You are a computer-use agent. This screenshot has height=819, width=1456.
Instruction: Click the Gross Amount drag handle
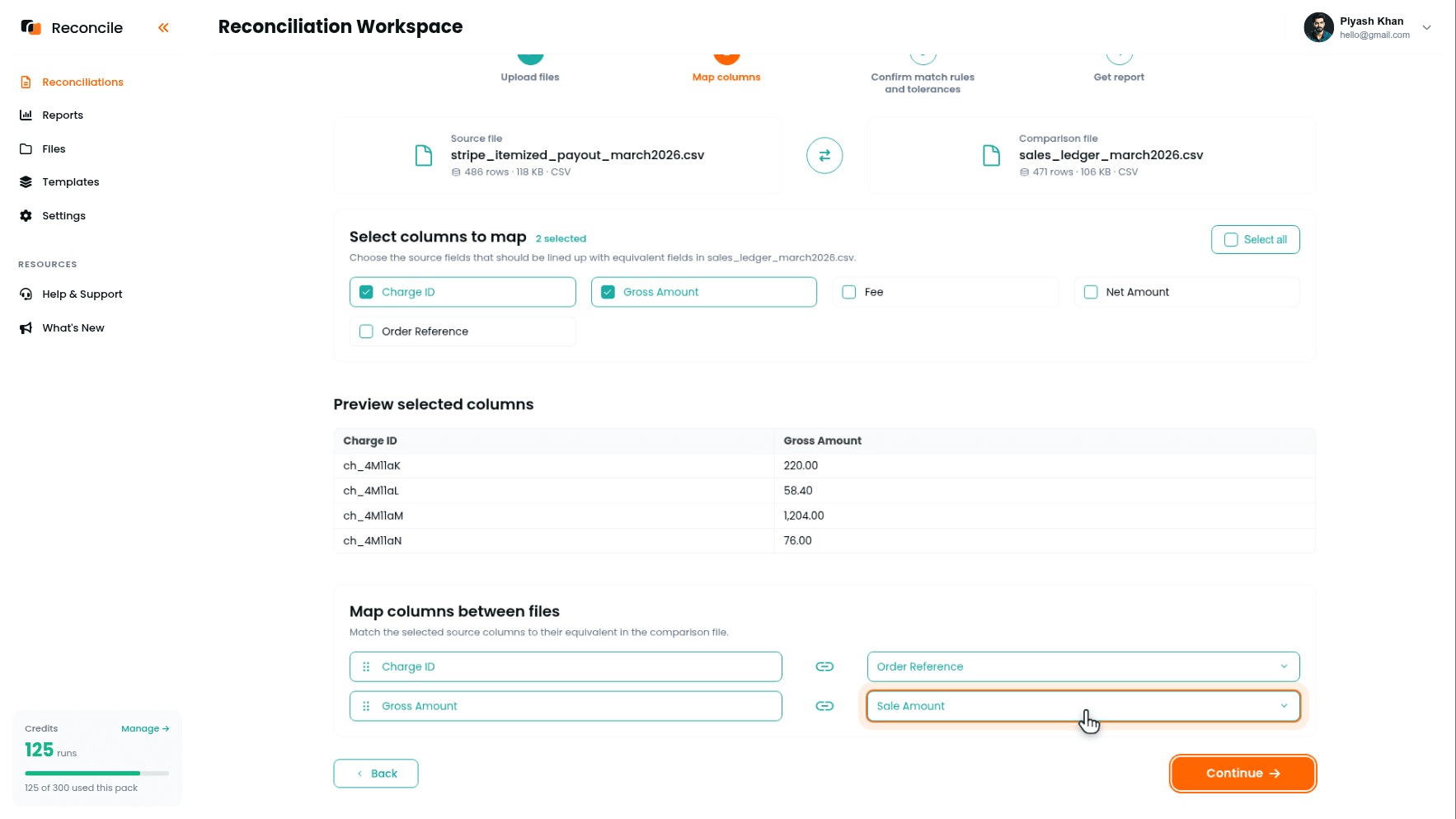point(366,706)
